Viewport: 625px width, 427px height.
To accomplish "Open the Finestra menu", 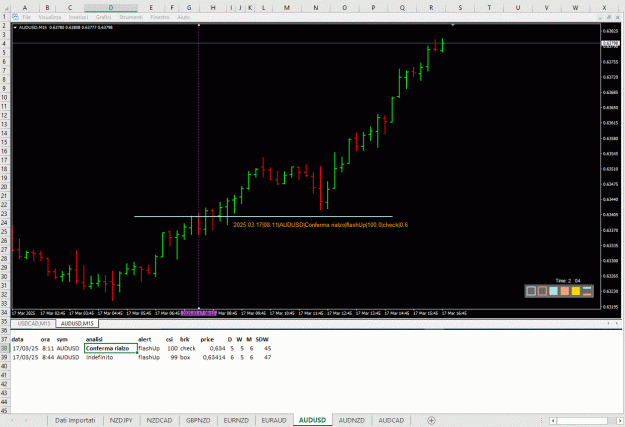I will [x=160, y=17].
